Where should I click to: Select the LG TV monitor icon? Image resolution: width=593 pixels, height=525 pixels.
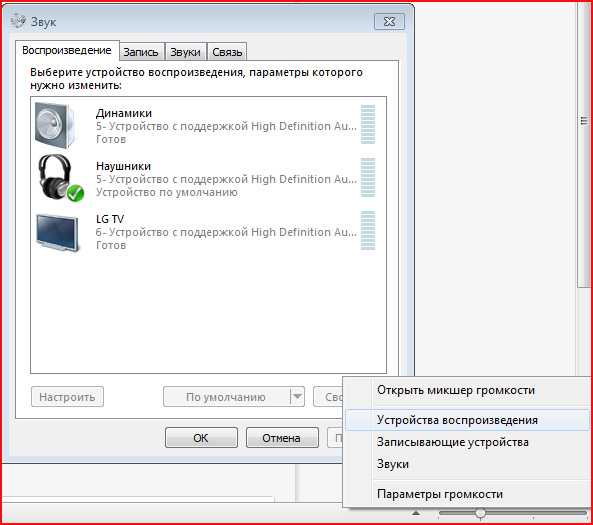57,232
